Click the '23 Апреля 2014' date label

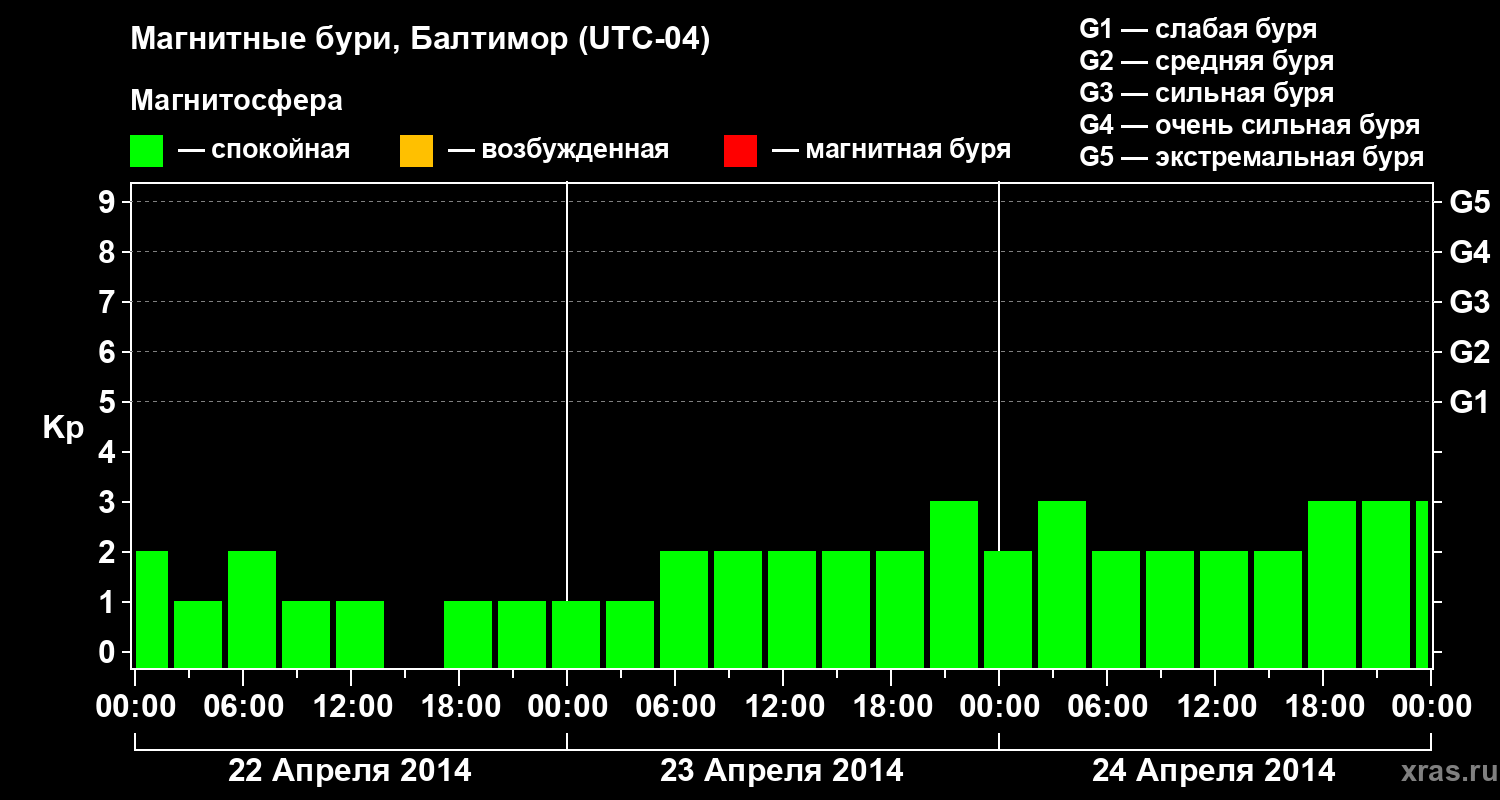pyautogui.click(x=782, y=771)
